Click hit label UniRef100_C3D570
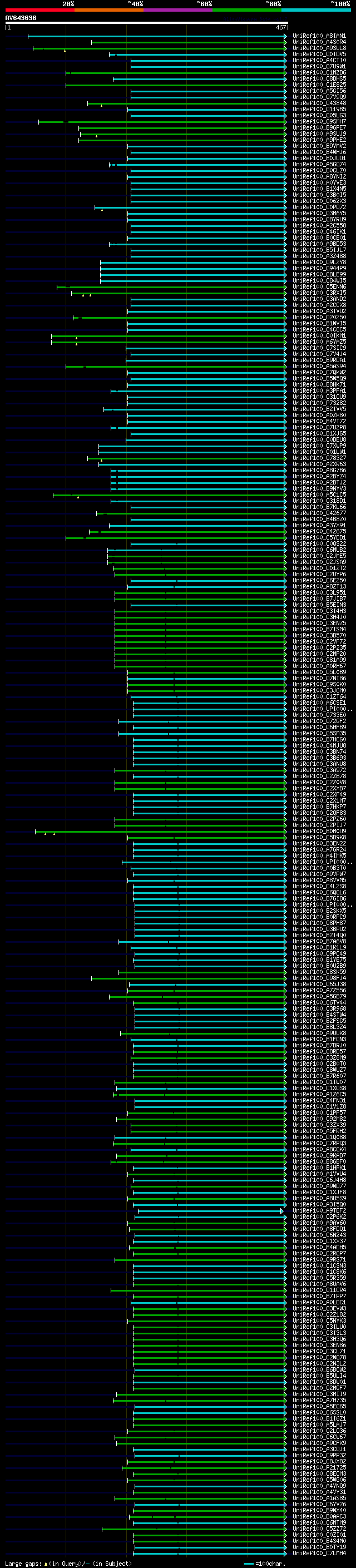 319,635
